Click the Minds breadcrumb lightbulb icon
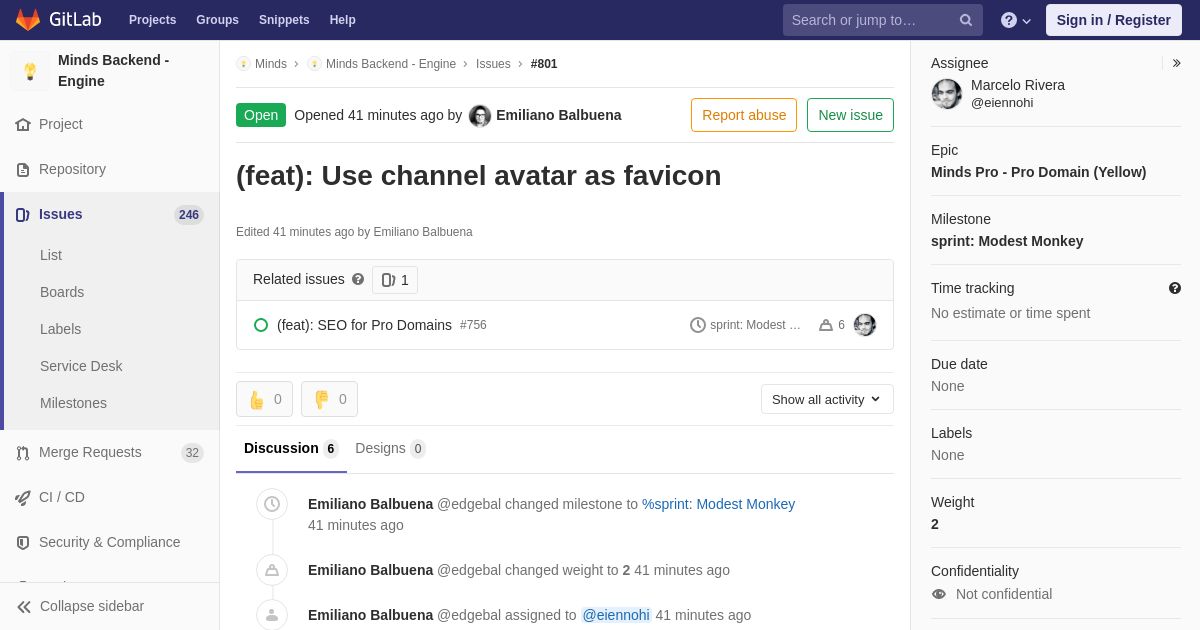Screen dimensions: 1200x630 (x=243, y=64)
